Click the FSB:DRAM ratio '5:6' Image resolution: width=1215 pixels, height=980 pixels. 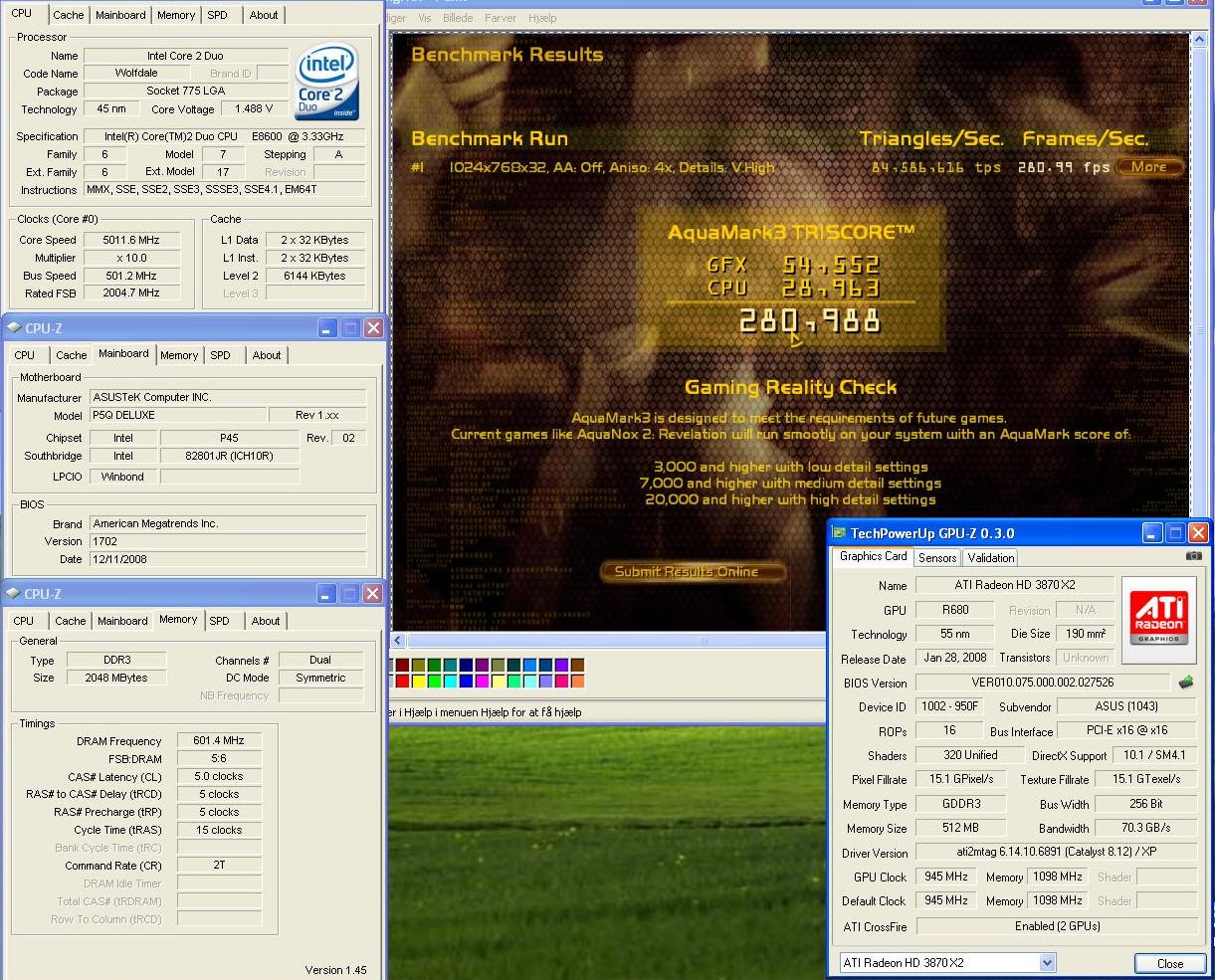[x=219, y=758]
